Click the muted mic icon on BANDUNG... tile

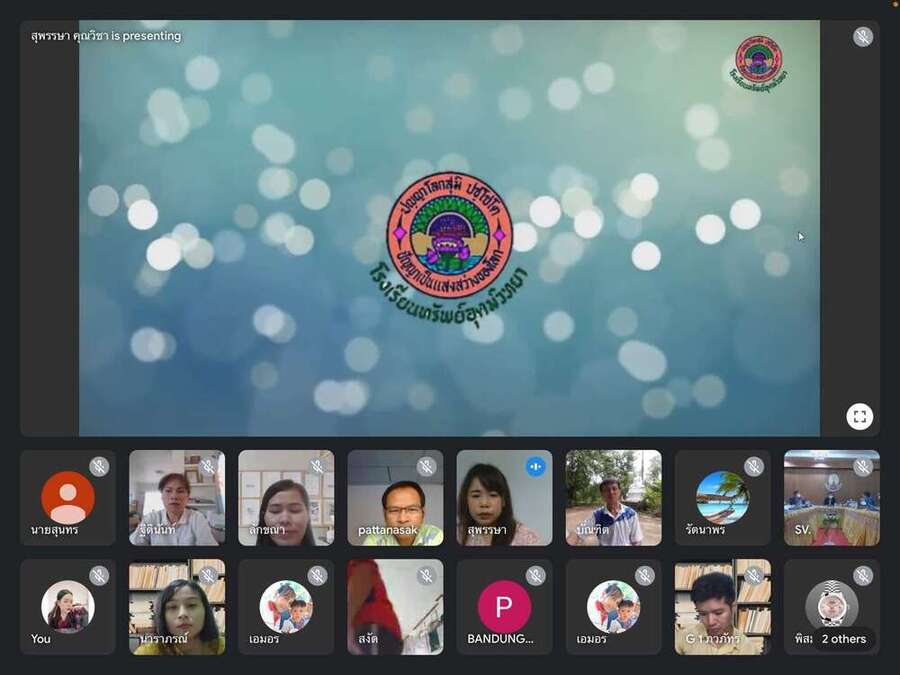pos(536,576)
